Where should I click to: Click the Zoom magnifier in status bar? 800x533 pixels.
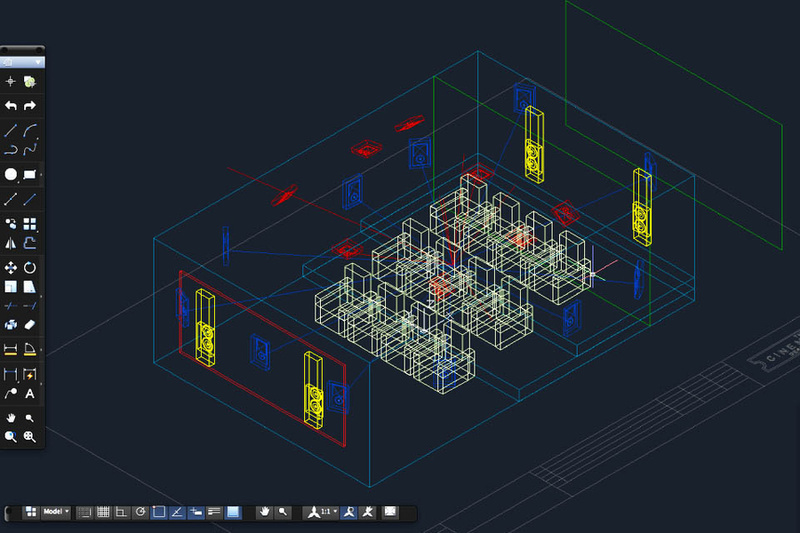(283, 512)
